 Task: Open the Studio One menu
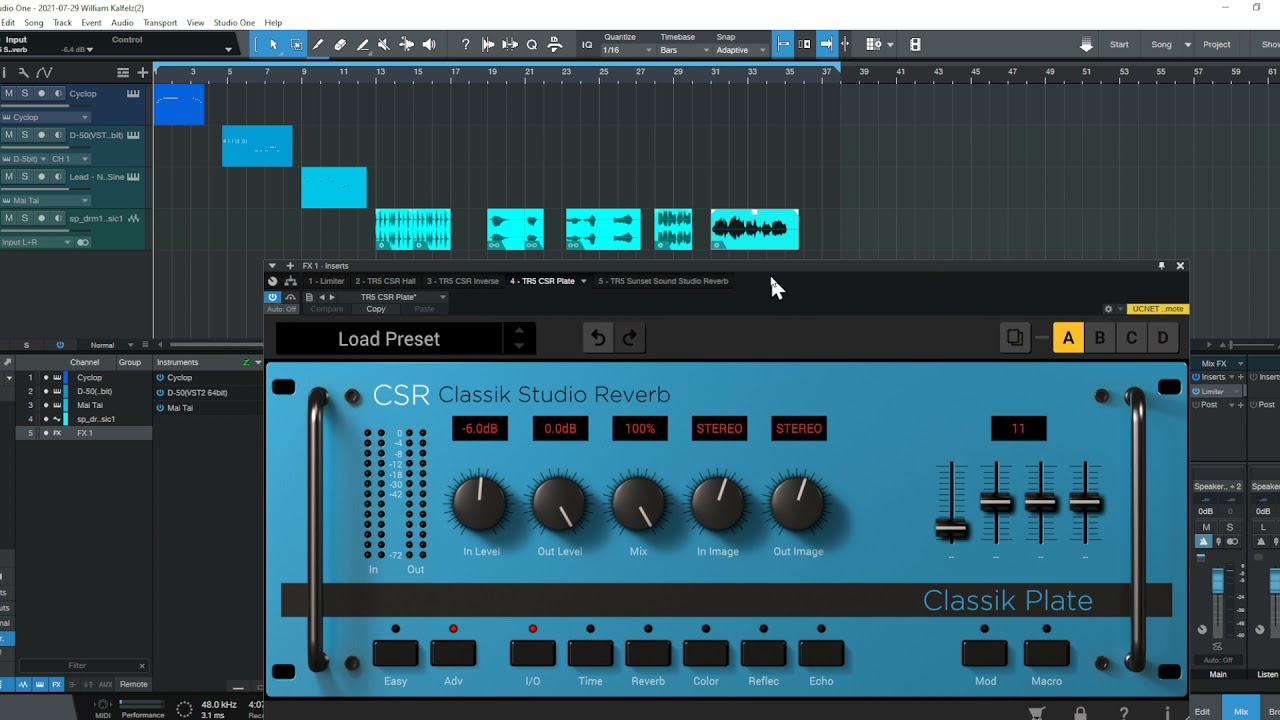click(234, 22)
